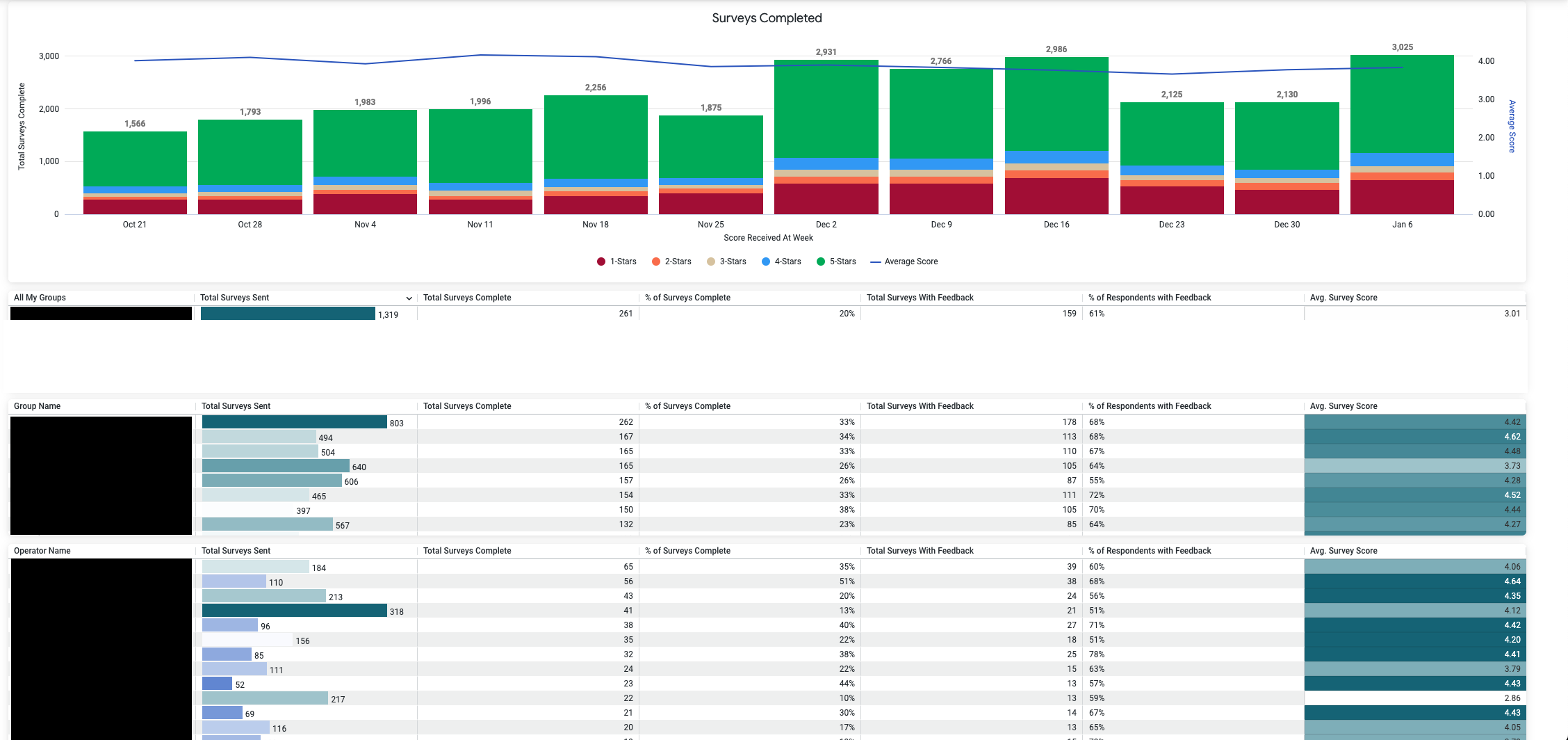This screenshot has width=1568, height=740.
Task: Select the green 5-Stars segment of Jan 6 bar
Action: 1401,103
